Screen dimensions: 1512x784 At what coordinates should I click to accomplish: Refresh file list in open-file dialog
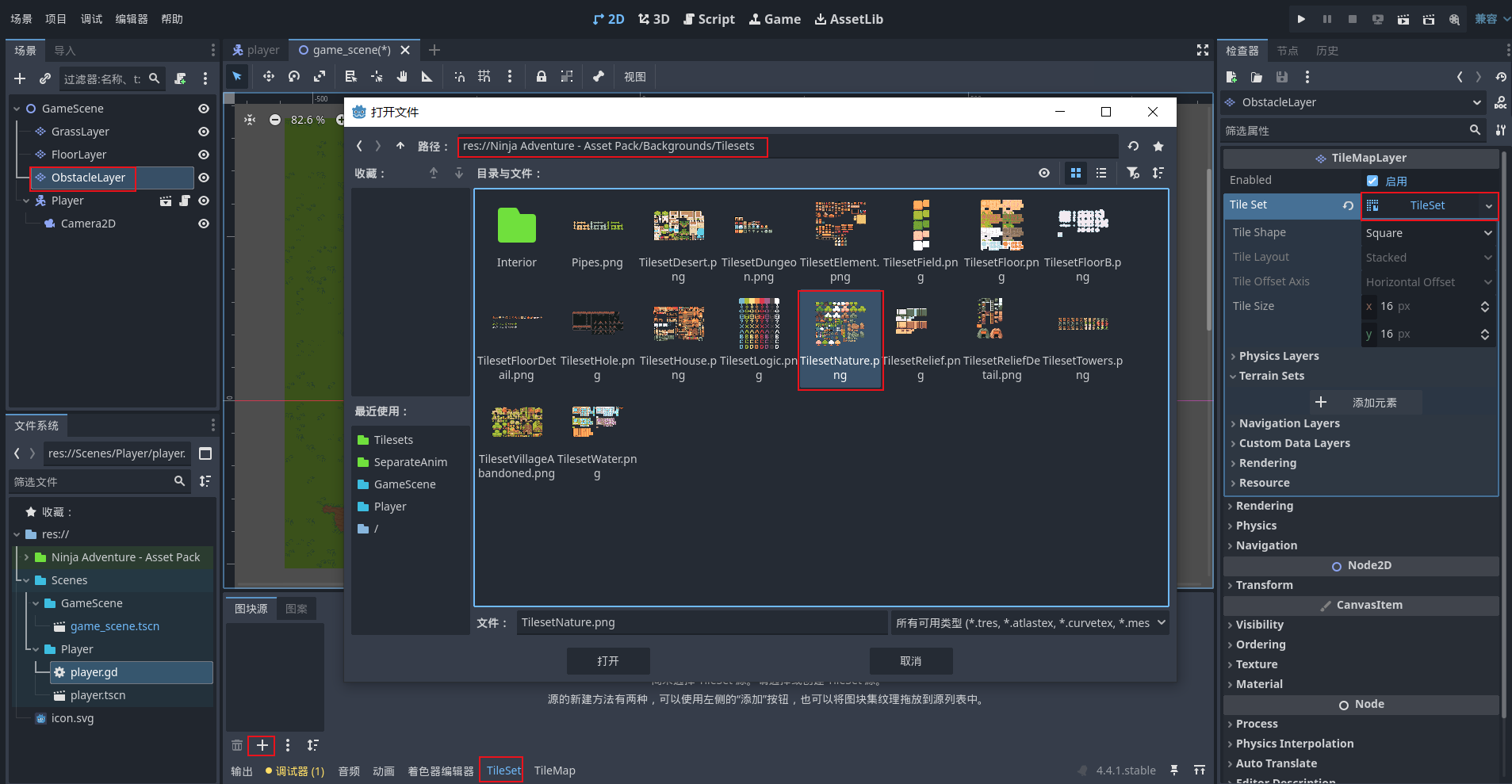(1133, 146)
